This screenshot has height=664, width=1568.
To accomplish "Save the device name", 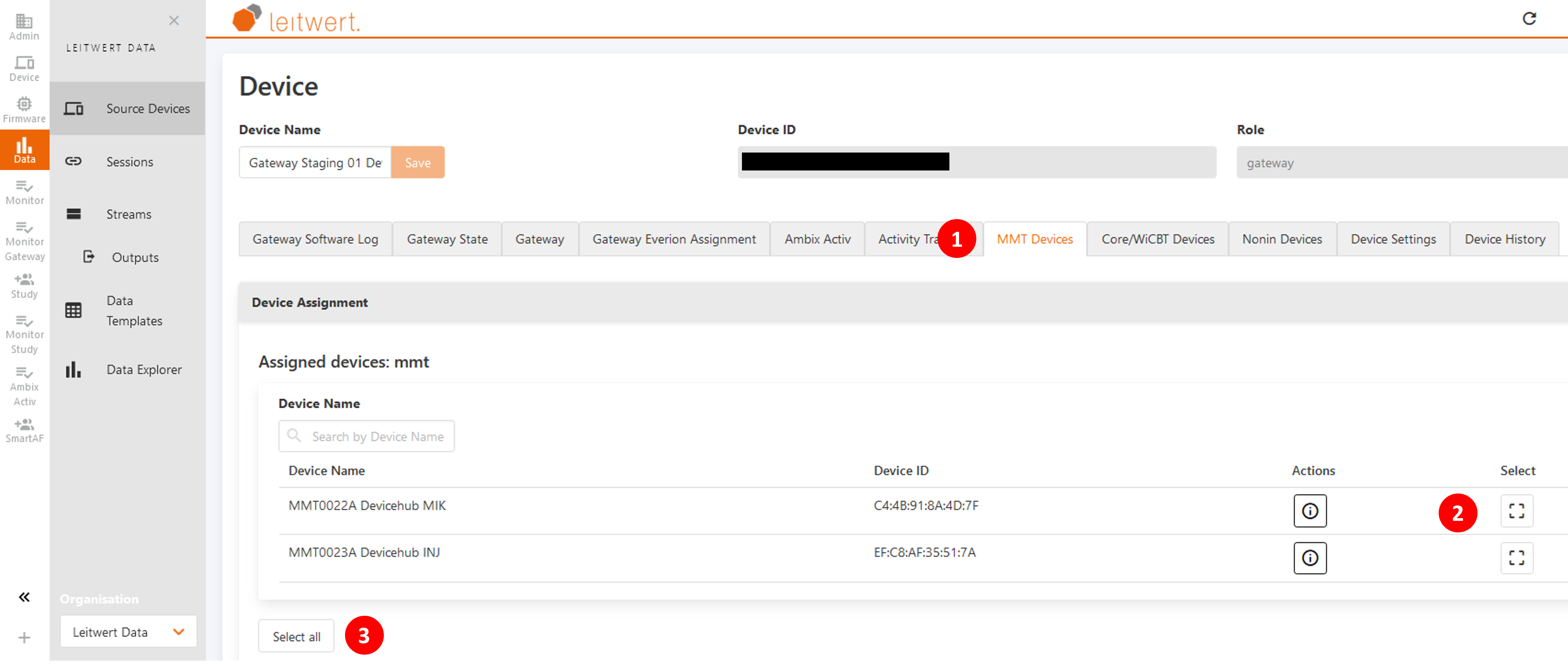I will pos(418,162).
